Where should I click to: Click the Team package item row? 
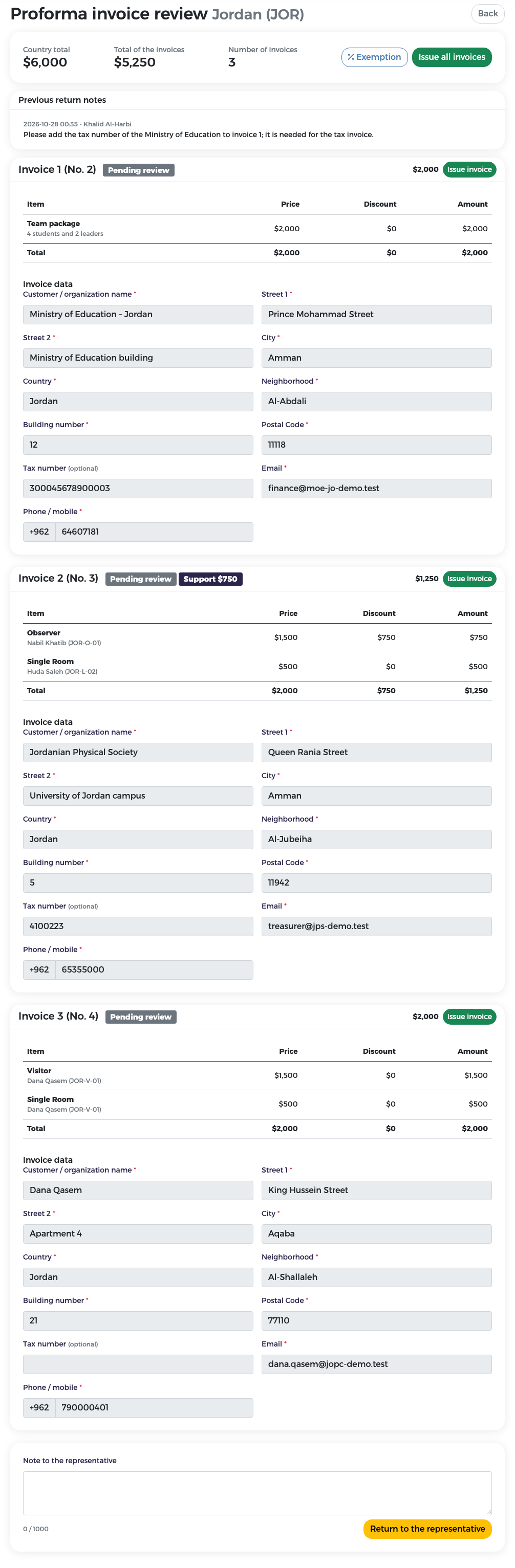[257, 229]
